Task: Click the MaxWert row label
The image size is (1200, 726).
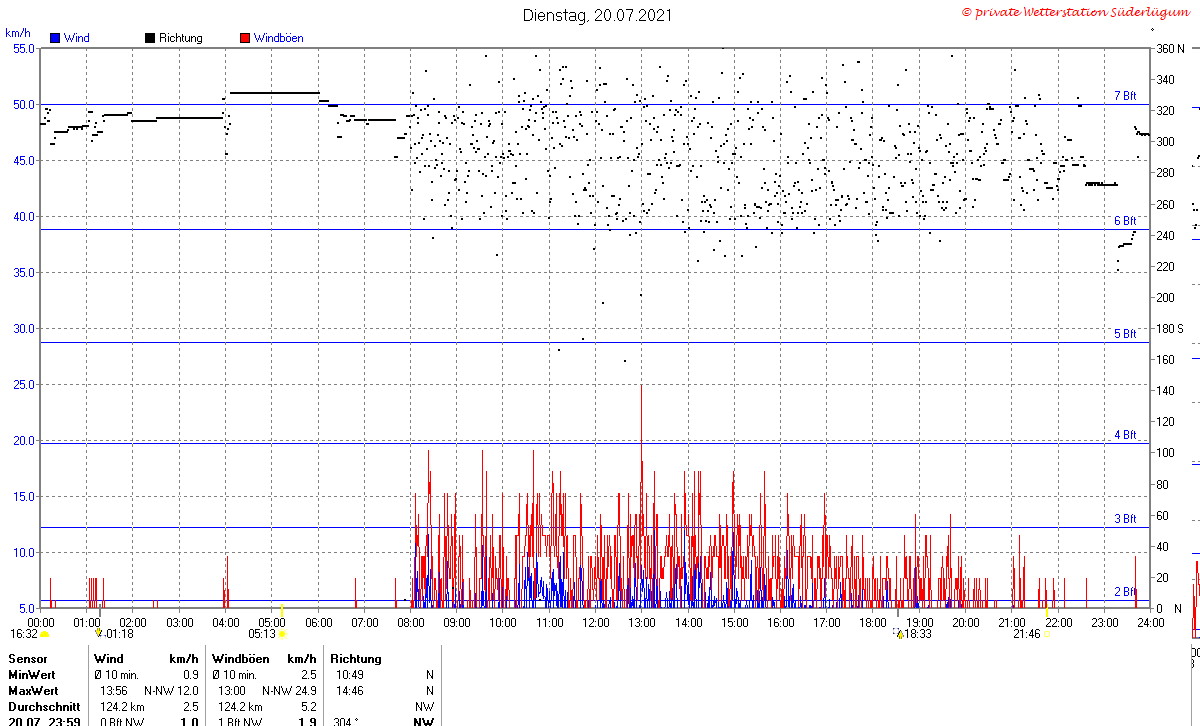Action: pyautogui.click(x=32, y=691)
